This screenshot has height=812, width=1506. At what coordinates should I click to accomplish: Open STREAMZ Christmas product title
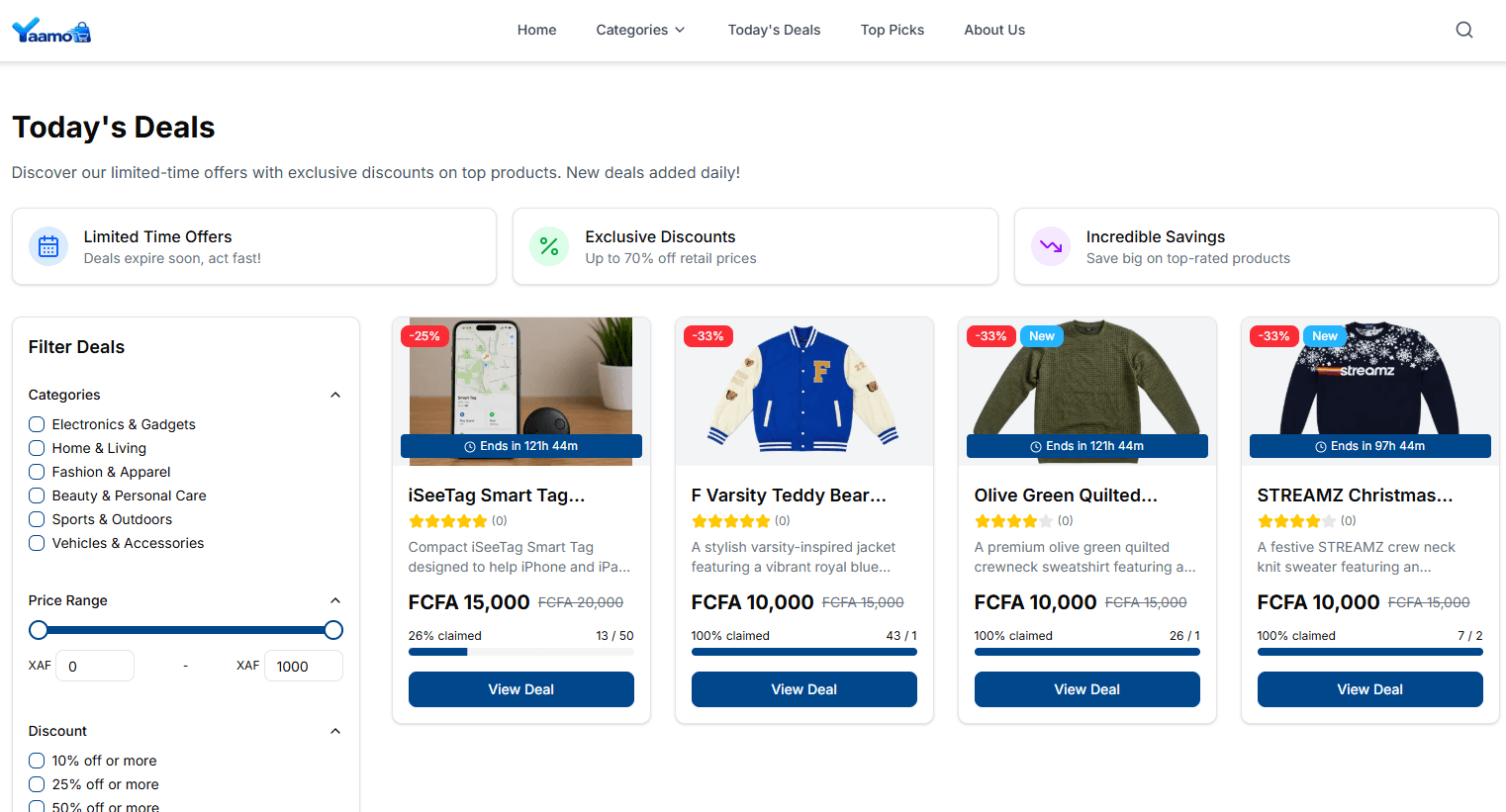click(1355, 496)
